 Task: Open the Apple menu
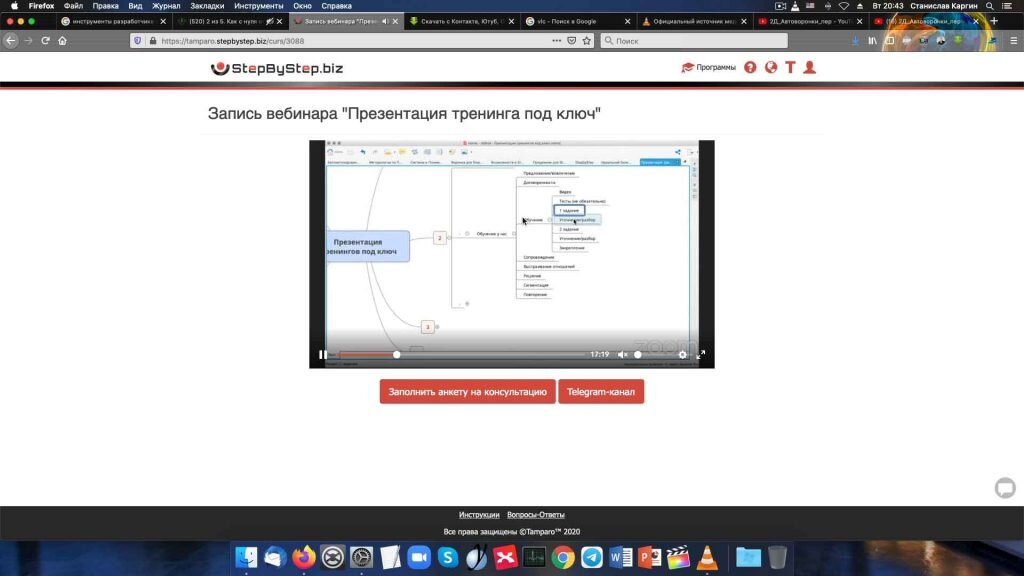14,6
